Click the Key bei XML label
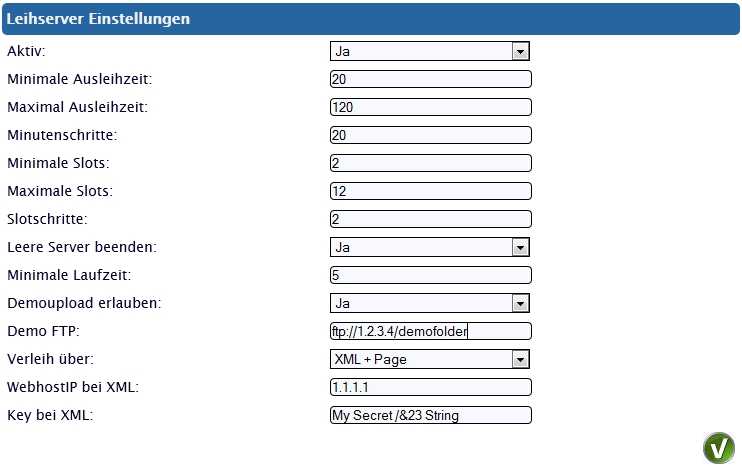The height and width of the screenshot is (465, 742). pos(50,415)
